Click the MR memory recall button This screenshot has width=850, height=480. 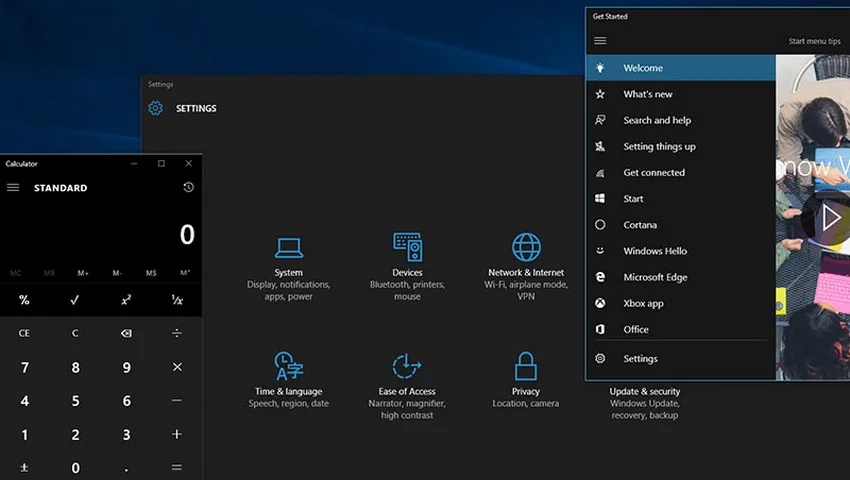49,273
